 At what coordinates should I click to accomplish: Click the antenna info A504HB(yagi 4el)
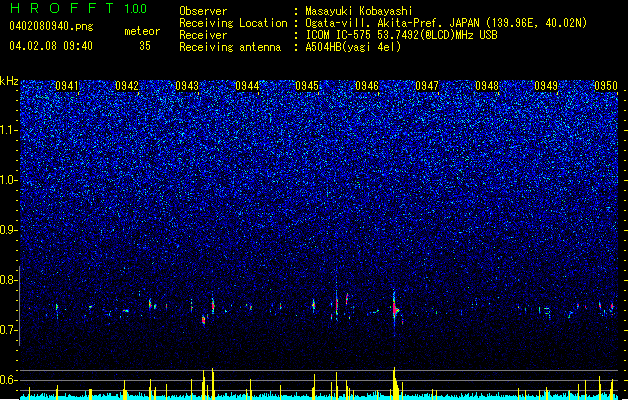click(x=353, y=47)
